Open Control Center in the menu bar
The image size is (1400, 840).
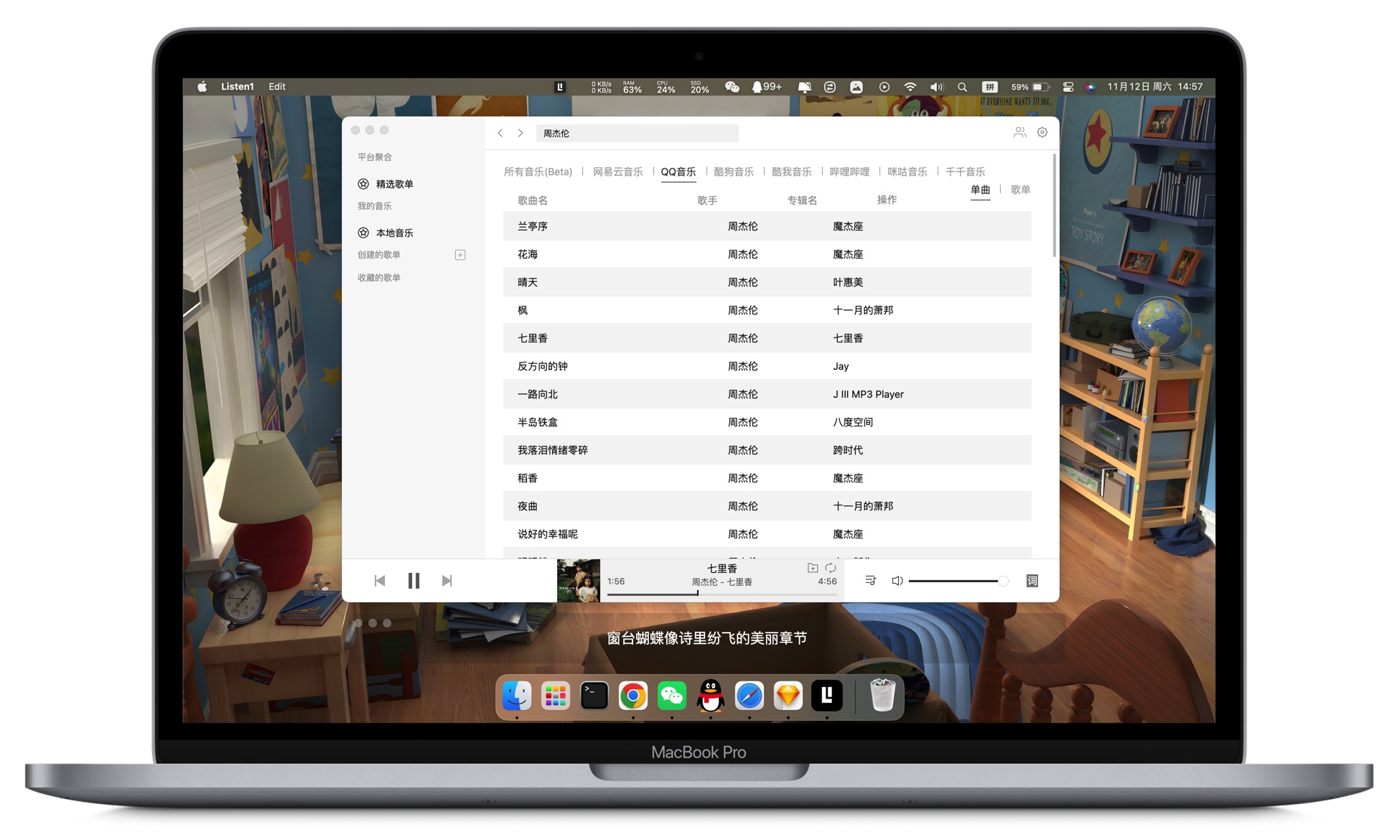[1068, 87]
